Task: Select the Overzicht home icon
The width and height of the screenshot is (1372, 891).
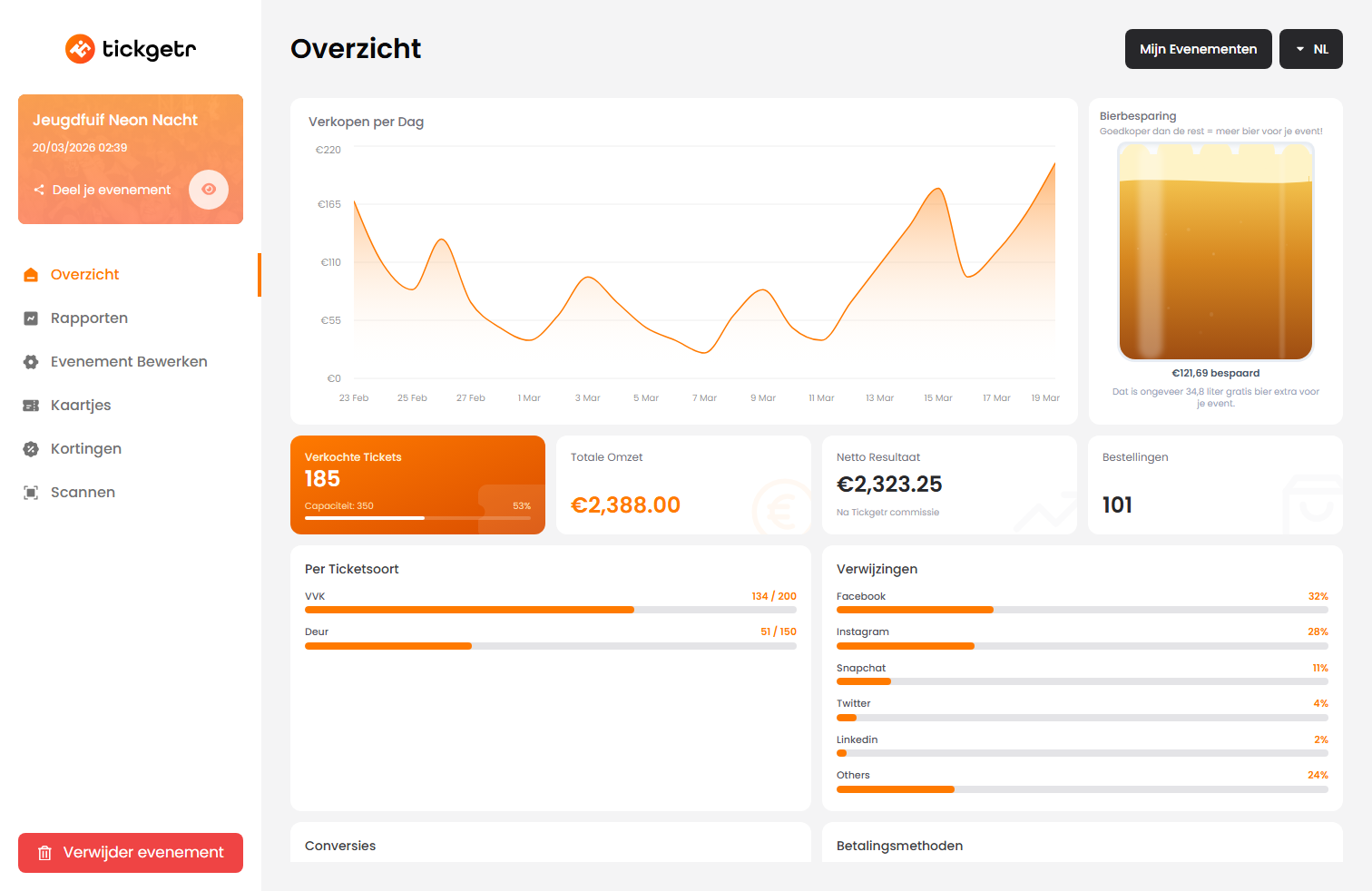Action: [30, 274]
